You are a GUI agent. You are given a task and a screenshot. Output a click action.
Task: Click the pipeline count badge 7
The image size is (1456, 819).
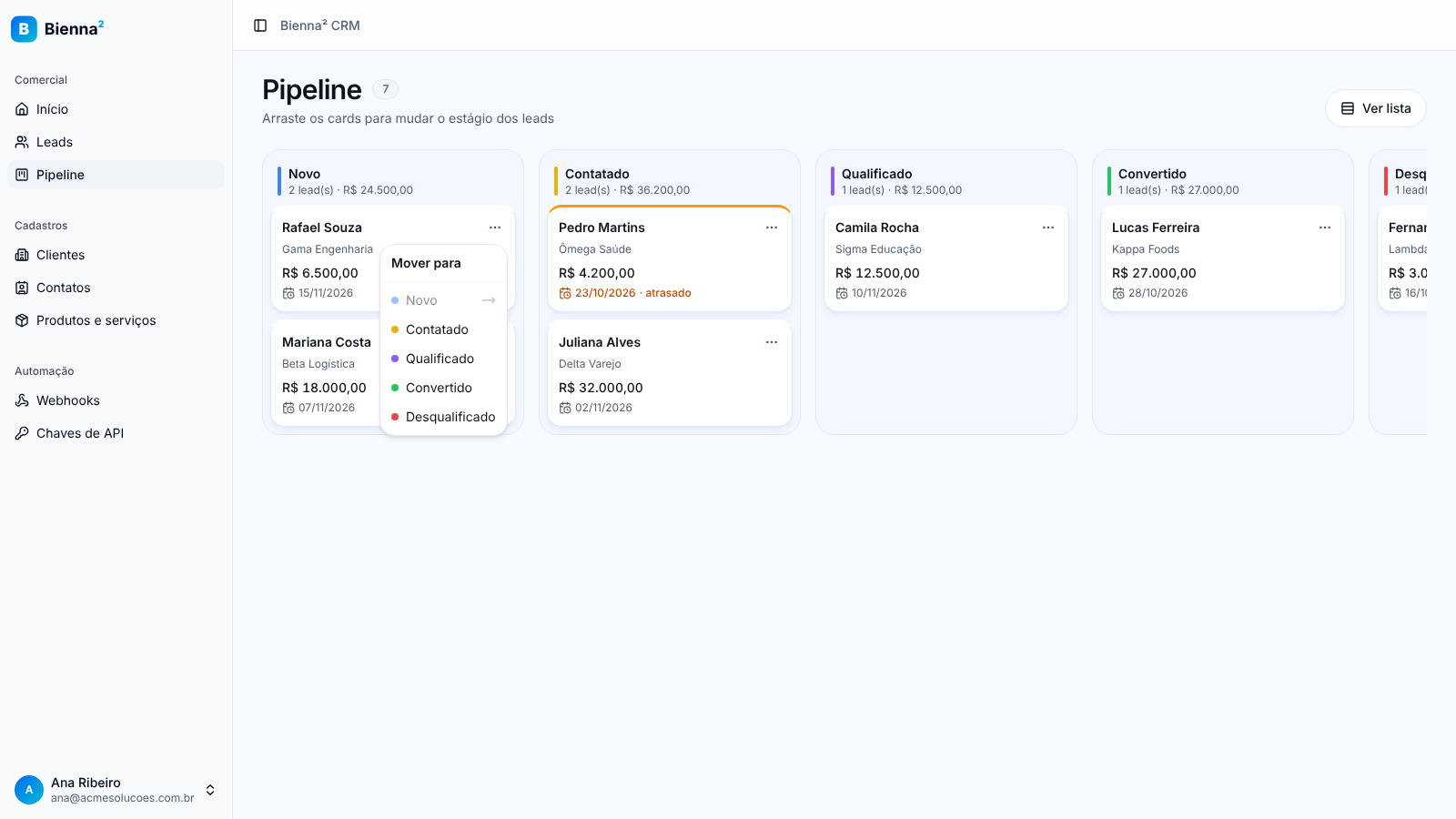tap(386, 89)
